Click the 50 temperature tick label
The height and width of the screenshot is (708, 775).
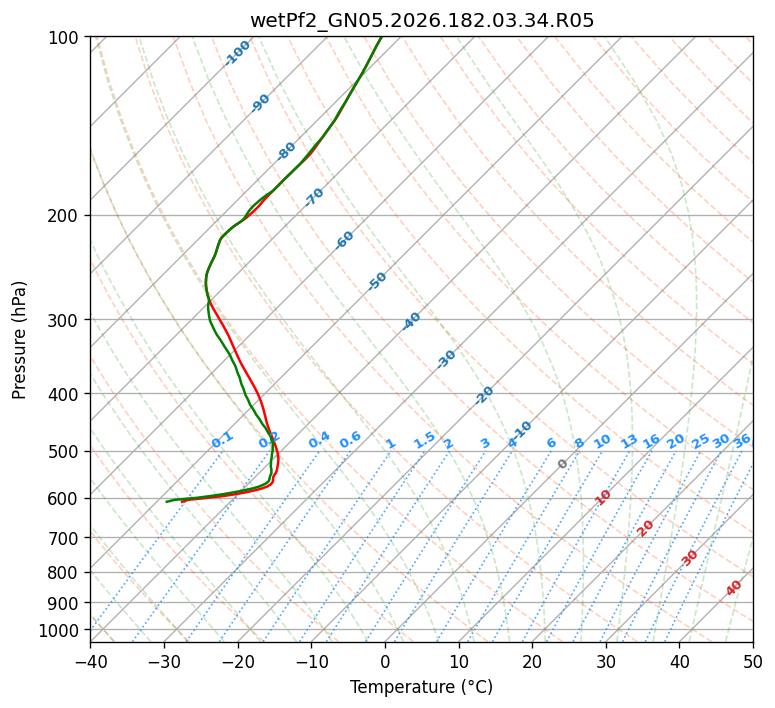pyautogui.click(x=753, y=662)
